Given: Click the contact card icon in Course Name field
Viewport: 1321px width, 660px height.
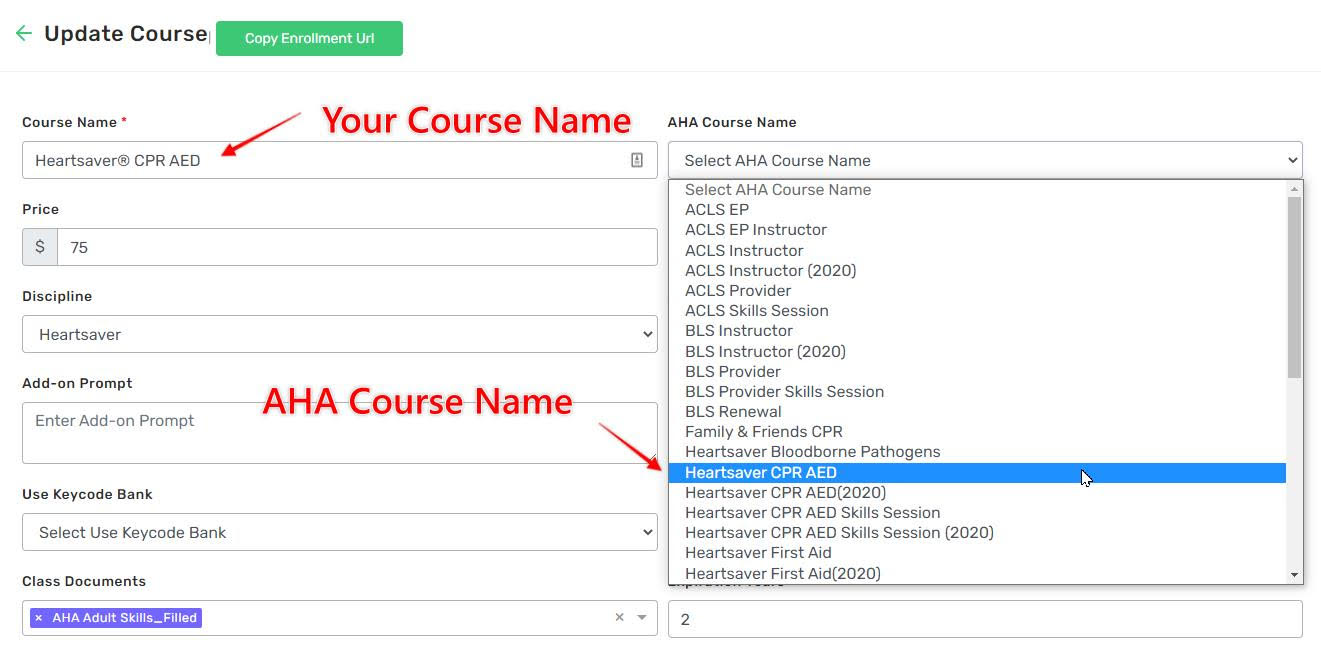Looking at the screenshot, I should [x=637, y=160].
